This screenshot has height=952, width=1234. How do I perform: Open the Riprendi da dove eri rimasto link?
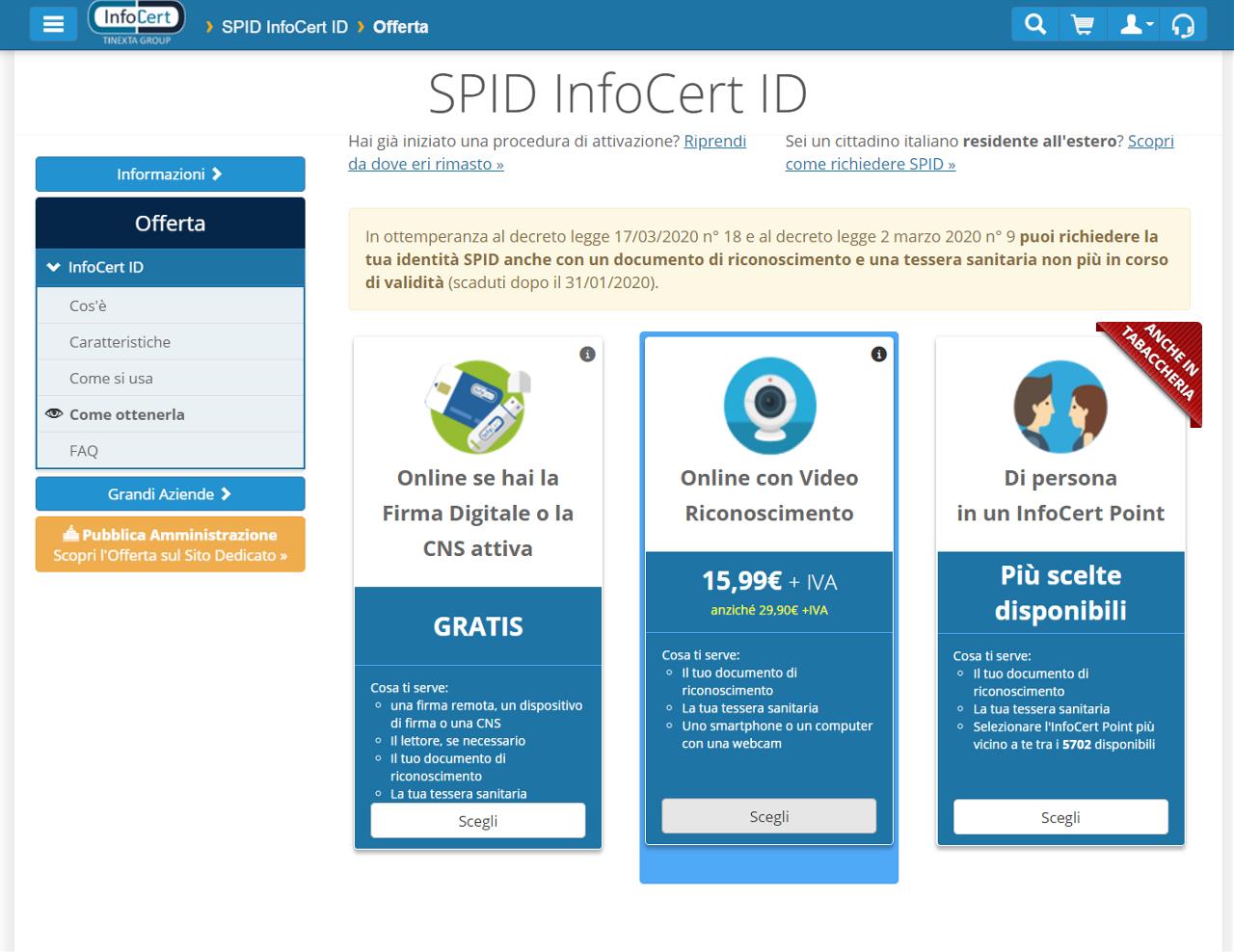pyautogui.click(x=715, y=141)
